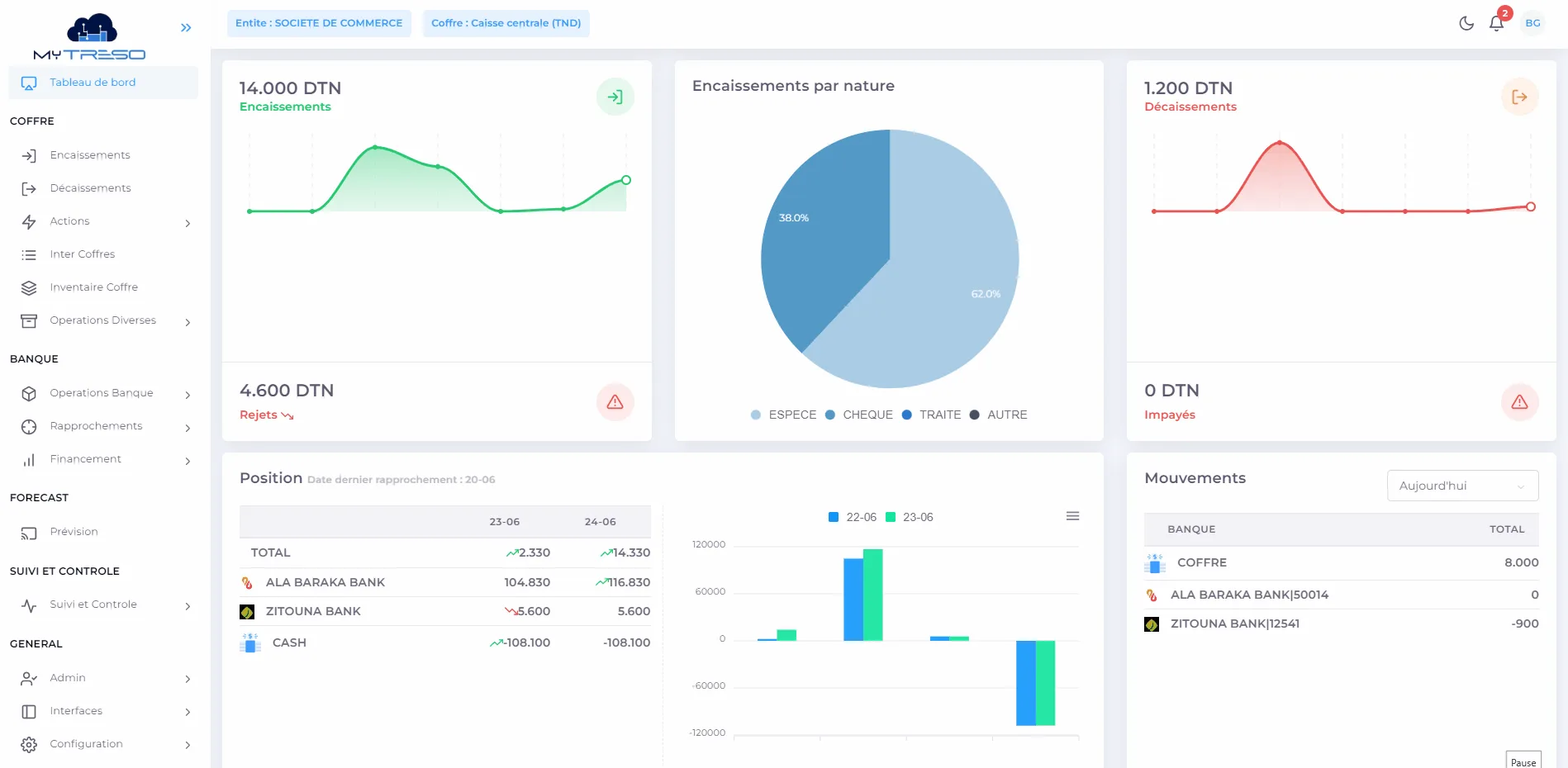Open Inventaire Coffre menu item
Viewport: 1568px width, 768px height.
(93, 287)
